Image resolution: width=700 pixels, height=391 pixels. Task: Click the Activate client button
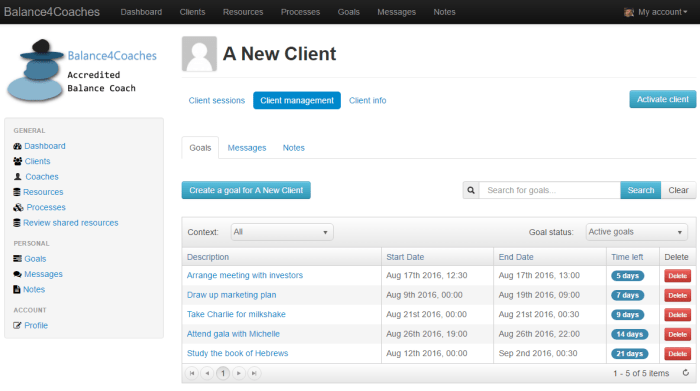pos(662,99)
